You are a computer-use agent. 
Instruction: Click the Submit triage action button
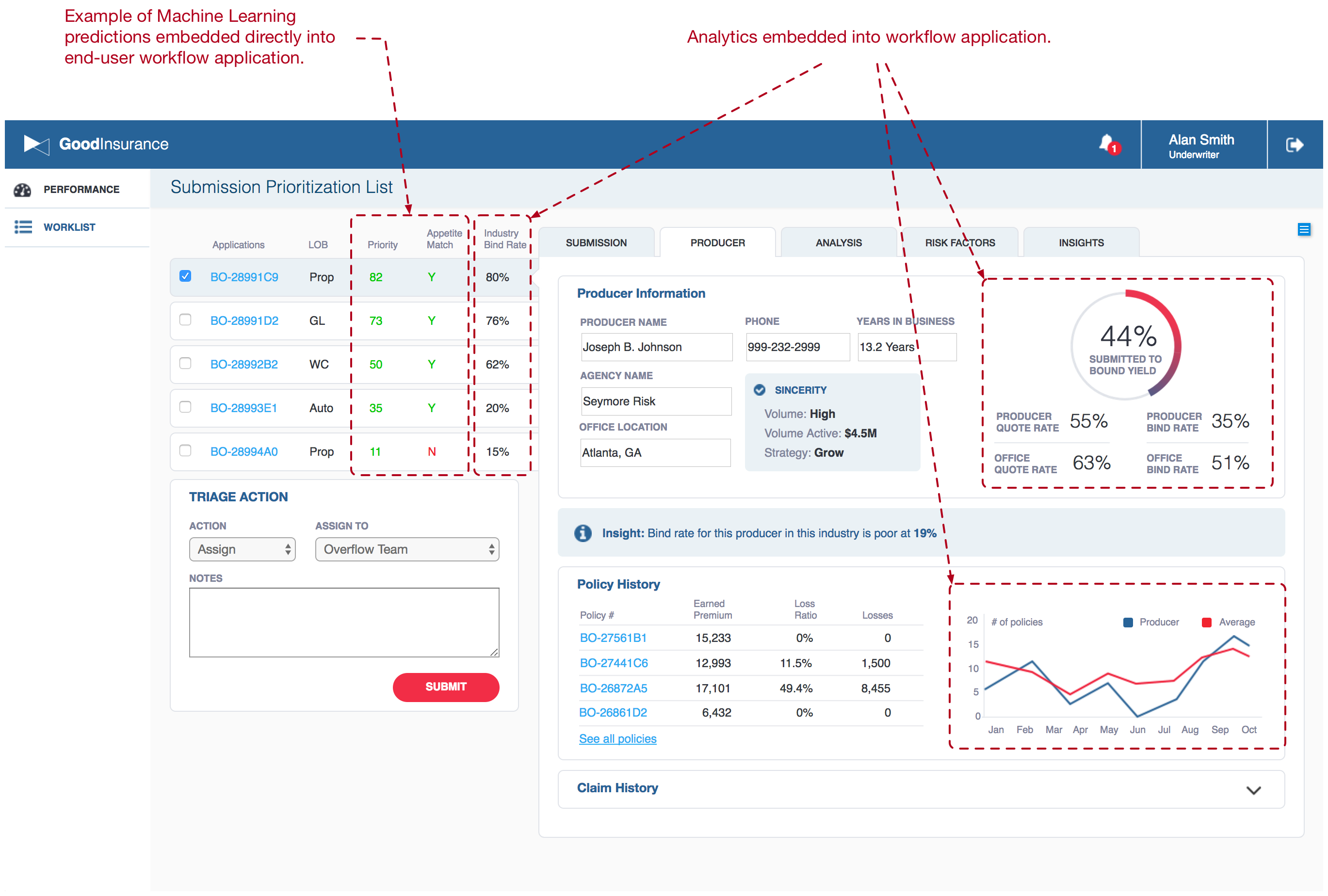(446, 687)
